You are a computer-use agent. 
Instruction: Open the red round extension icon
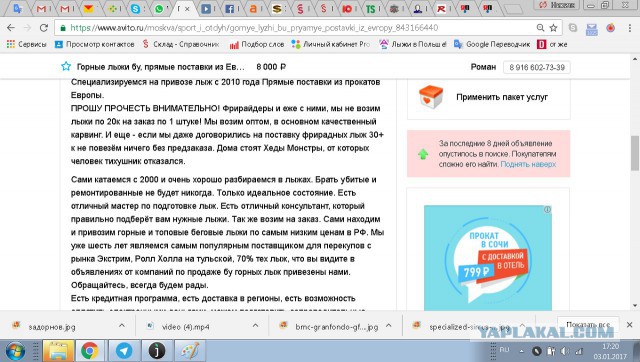point(611,28)
